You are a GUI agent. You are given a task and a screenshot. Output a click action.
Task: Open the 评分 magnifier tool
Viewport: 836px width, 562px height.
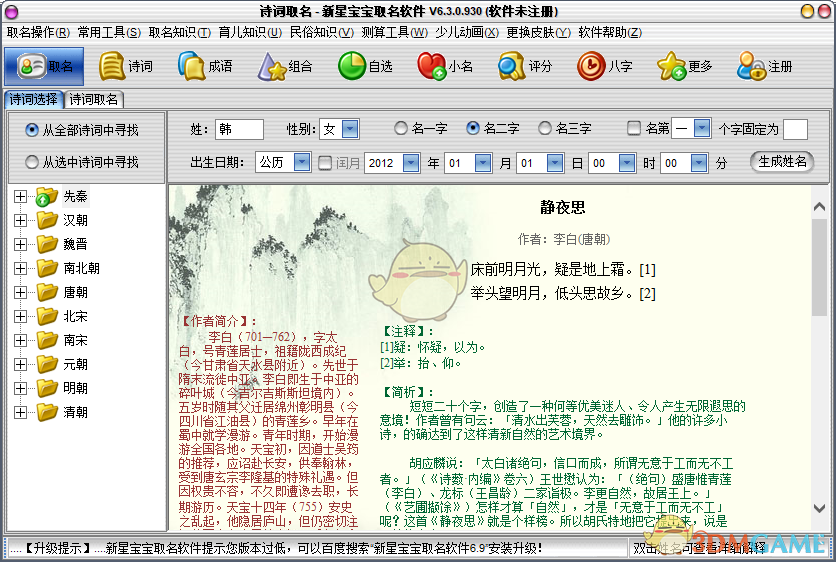[x=525, y=66]
